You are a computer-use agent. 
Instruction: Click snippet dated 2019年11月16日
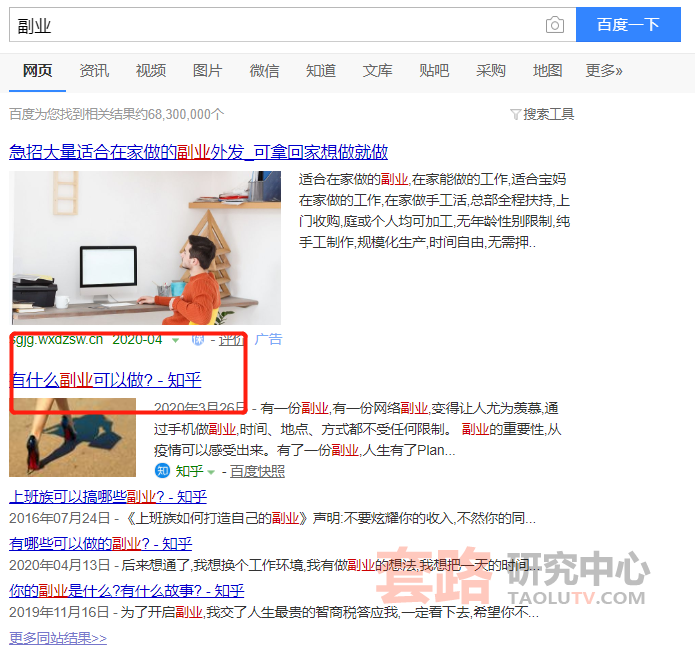click(274, 612)
